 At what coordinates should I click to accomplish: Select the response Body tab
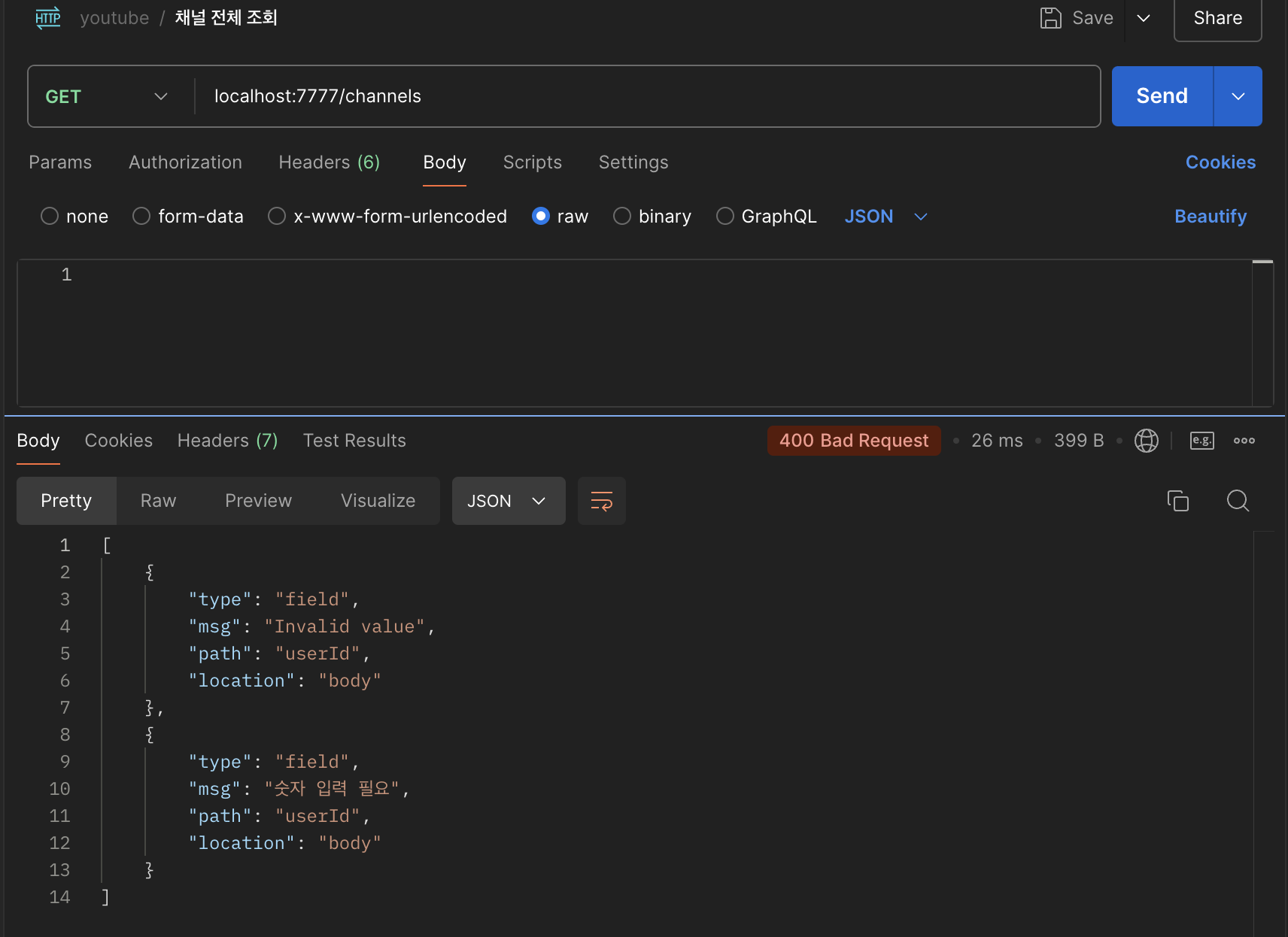[x=38, y=441]
